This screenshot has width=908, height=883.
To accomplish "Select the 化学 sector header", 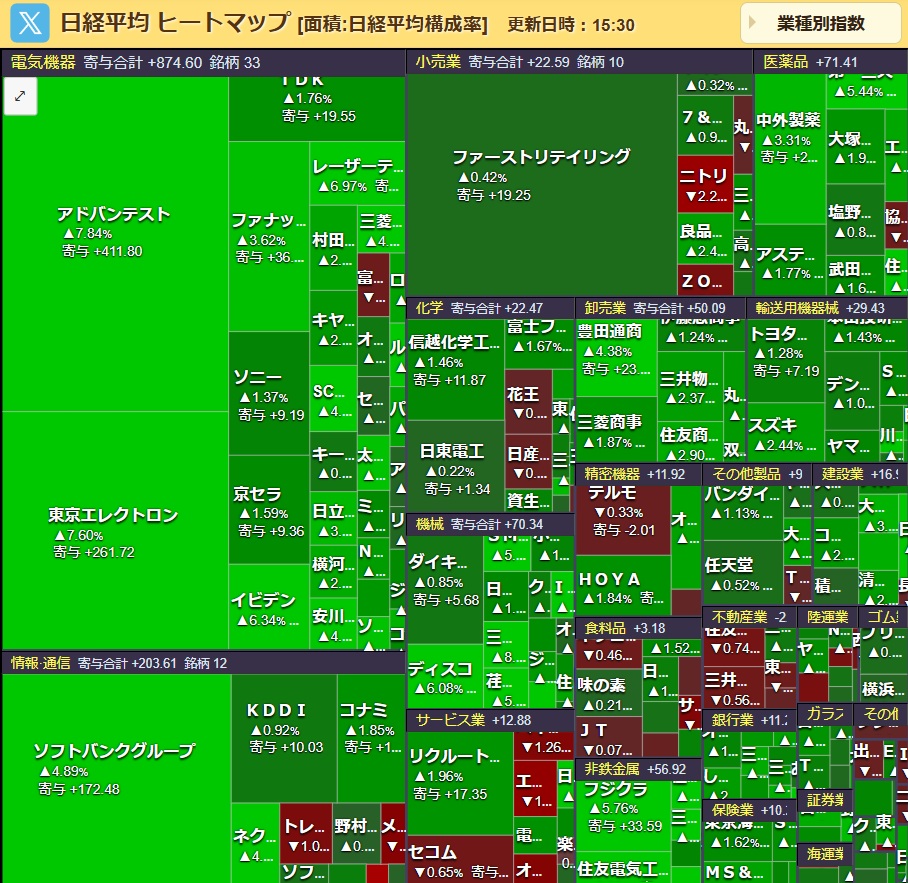I will point(490,308).
